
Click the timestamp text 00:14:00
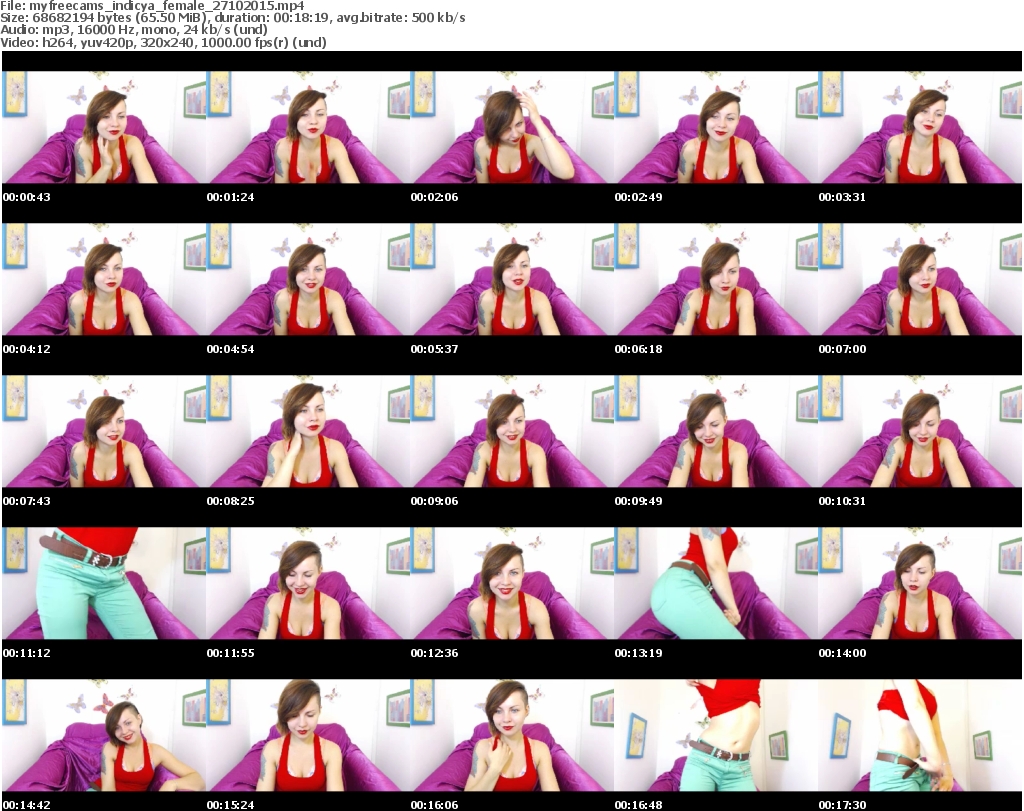842,653
